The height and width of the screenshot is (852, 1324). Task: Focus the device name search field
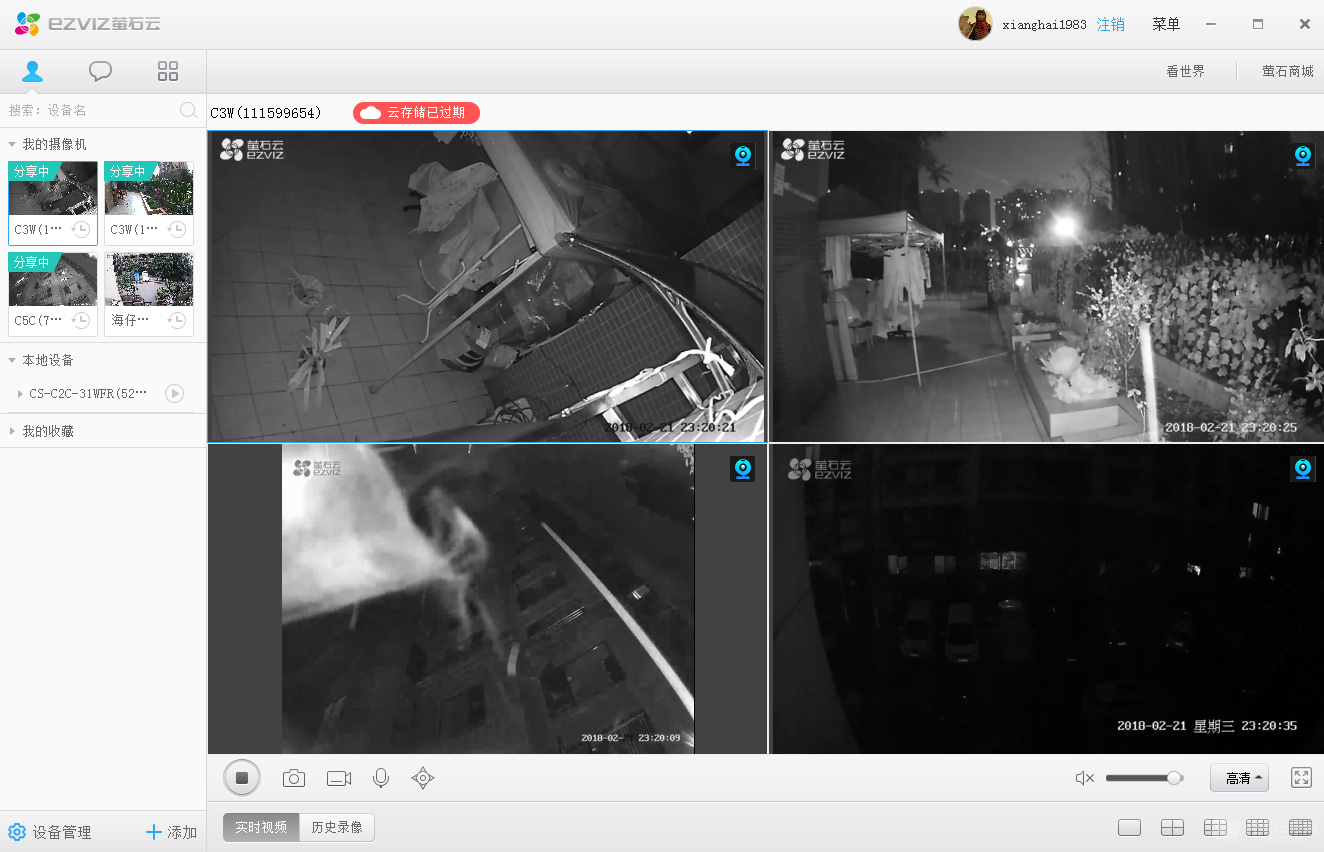(x=92, y=110)
